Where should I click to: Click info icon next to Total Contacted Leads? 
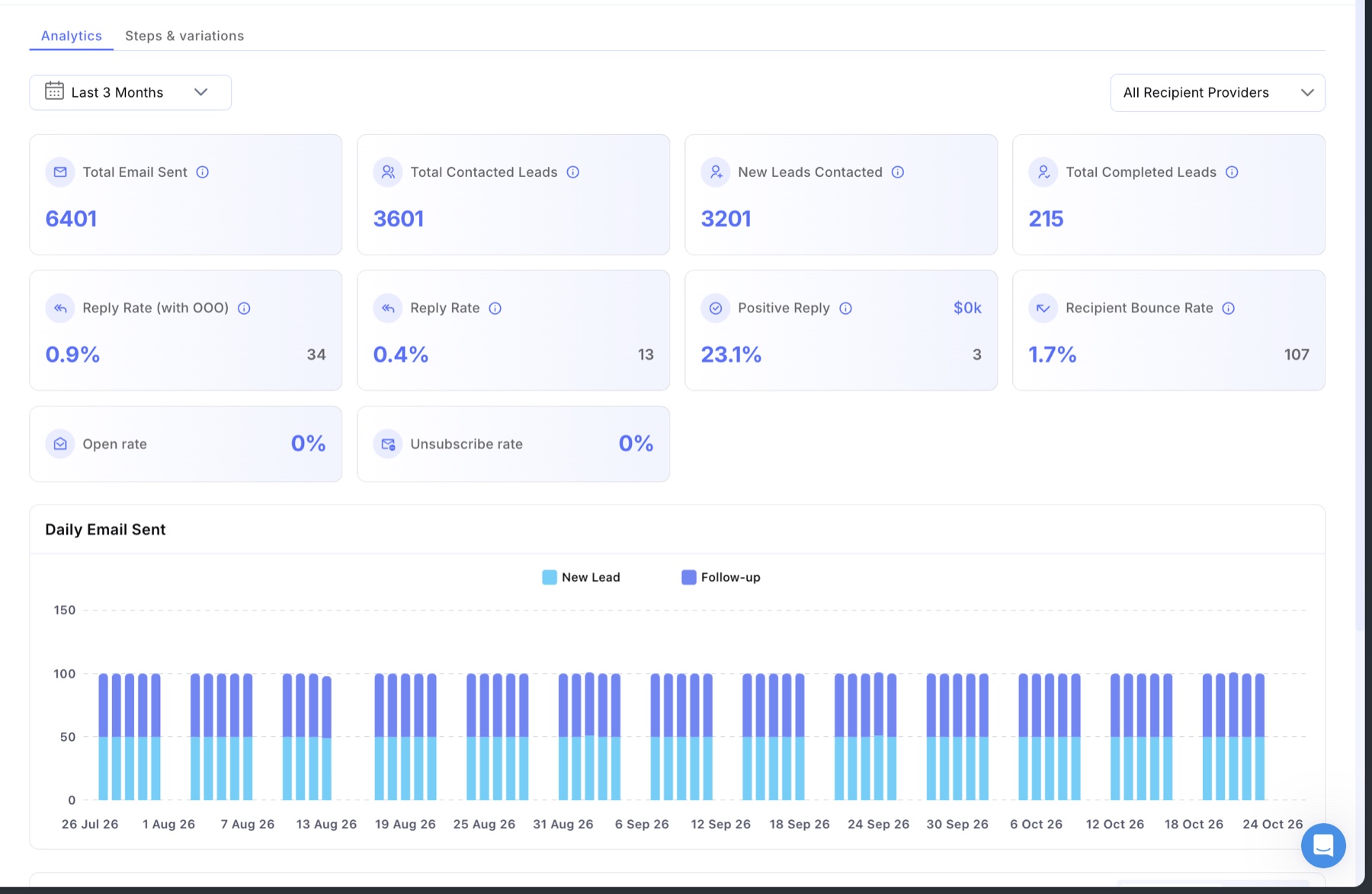573,172
